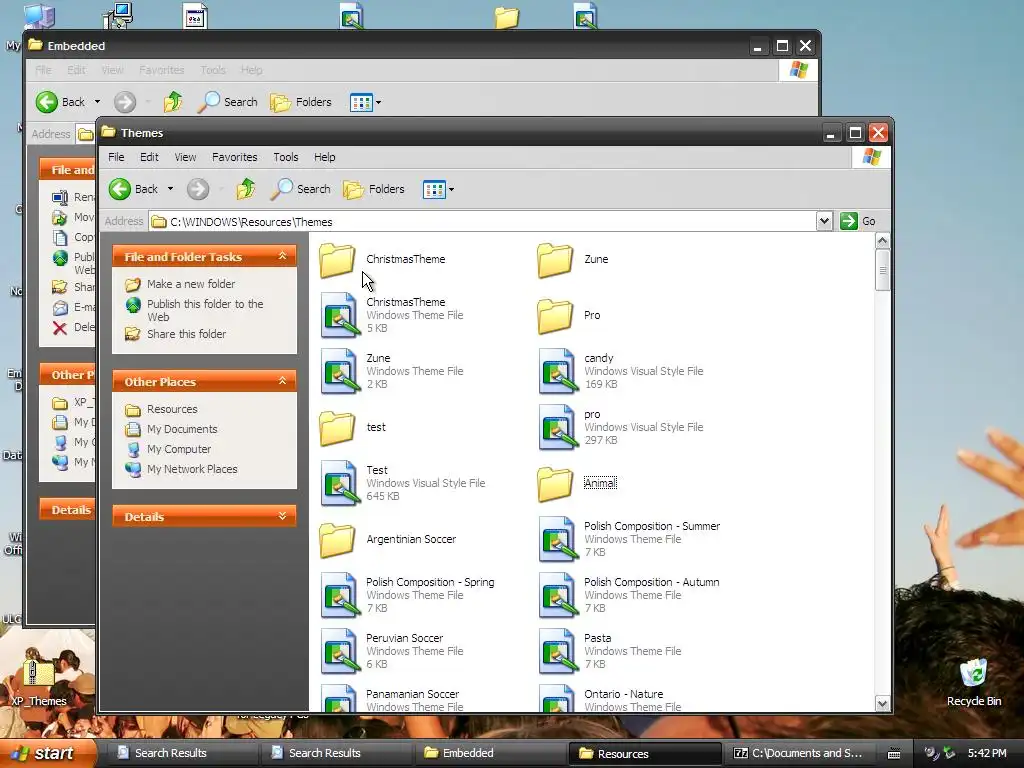This screenshot has height=768, width=1024.
Task: Open the Tools menu in Themes window
Action: 285,157
